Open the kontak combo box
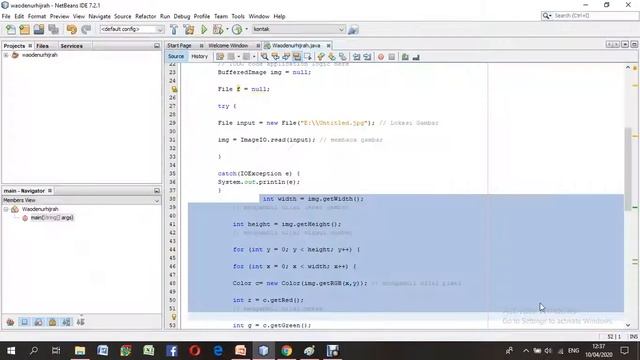Viewport: 640px width, 360px height. tap(298, 29)
